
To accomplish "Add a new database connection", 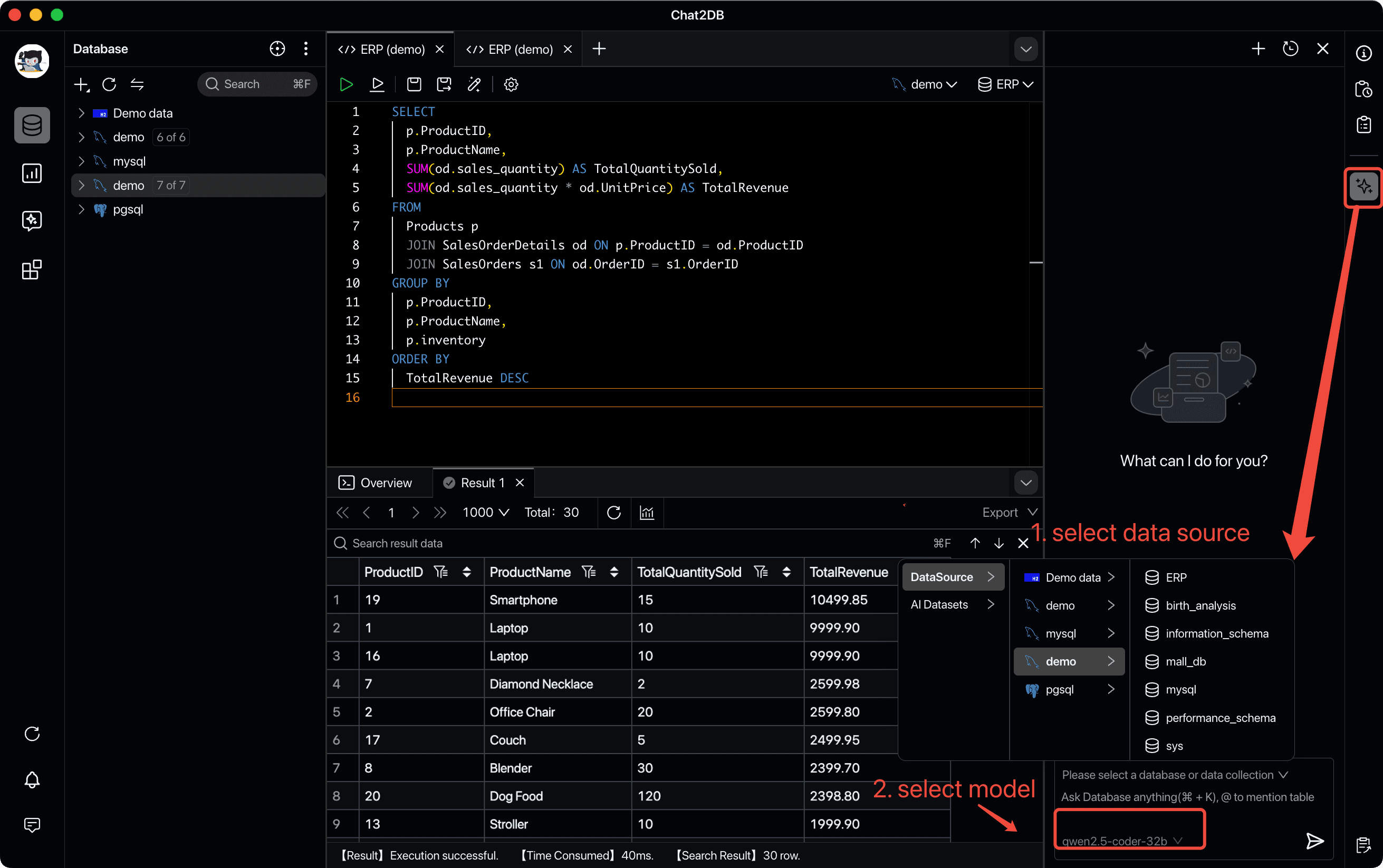I will [x=82, y=84].
